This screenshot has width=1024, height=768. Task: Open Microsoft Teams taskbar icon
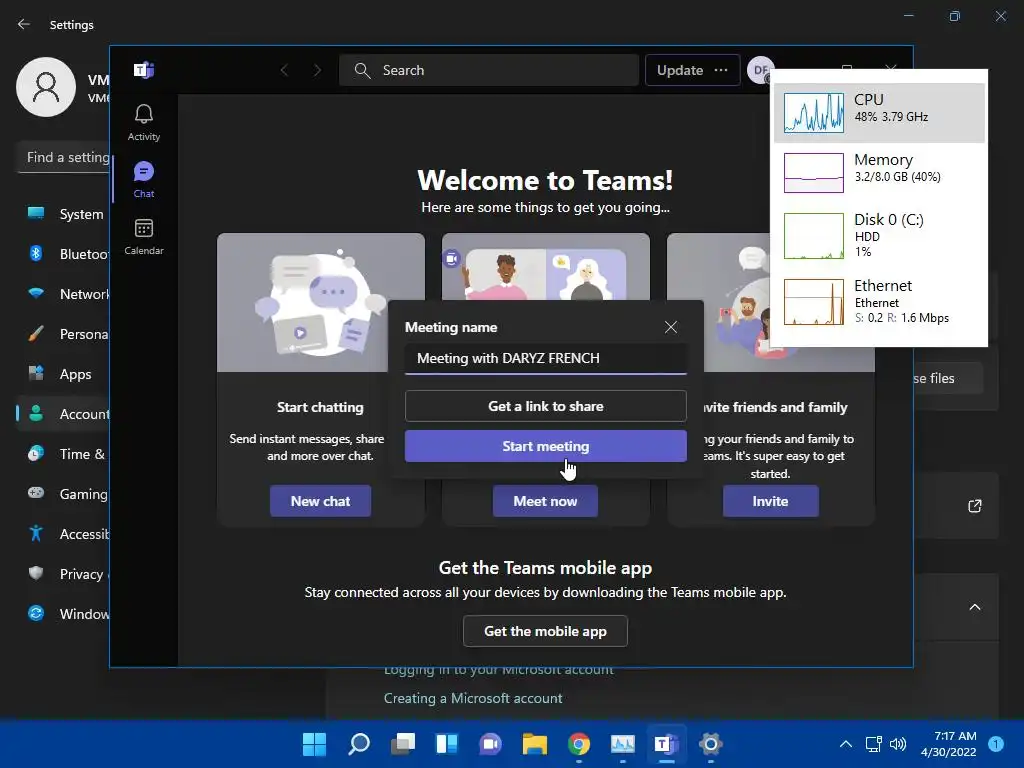(x=666, y=744)
